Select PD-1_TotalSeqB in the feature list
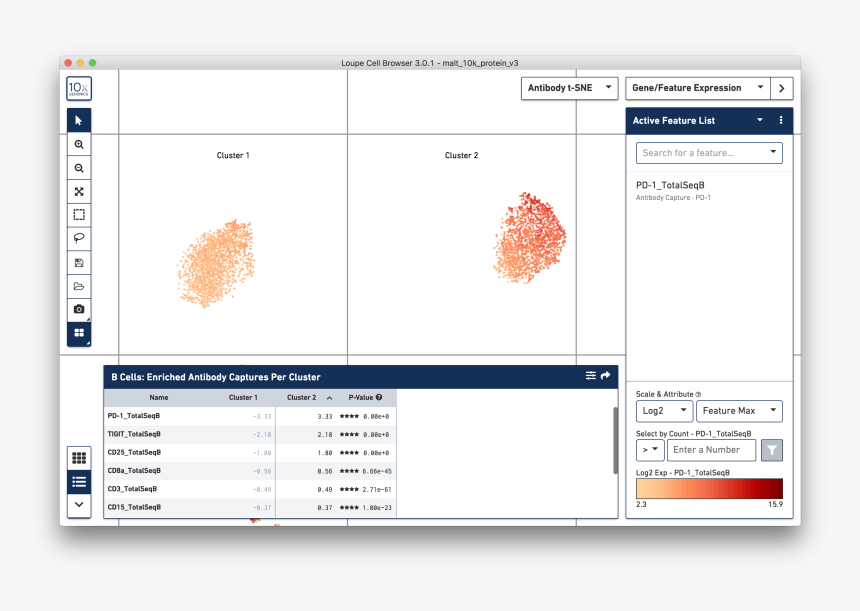 click(x=670, y=185)
